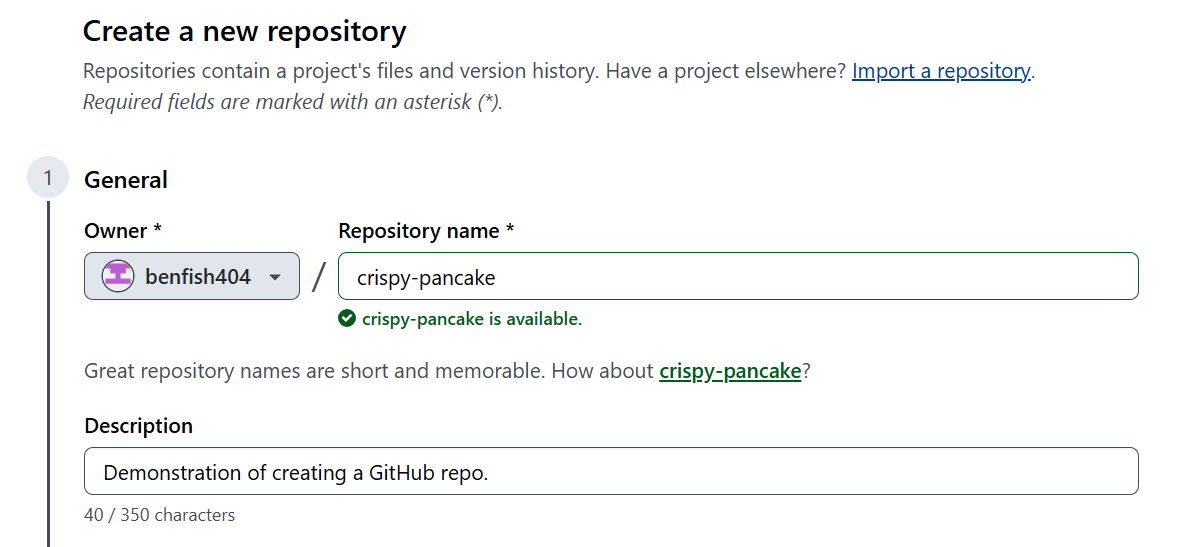This screenshot has width=1180, height=547.
Task: Click the Create a new repository heading
Action: point(245,32)
